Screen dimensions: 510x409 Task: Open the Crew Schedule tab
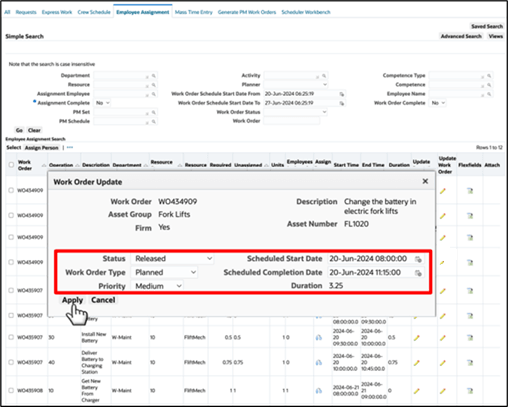point(94,12)
